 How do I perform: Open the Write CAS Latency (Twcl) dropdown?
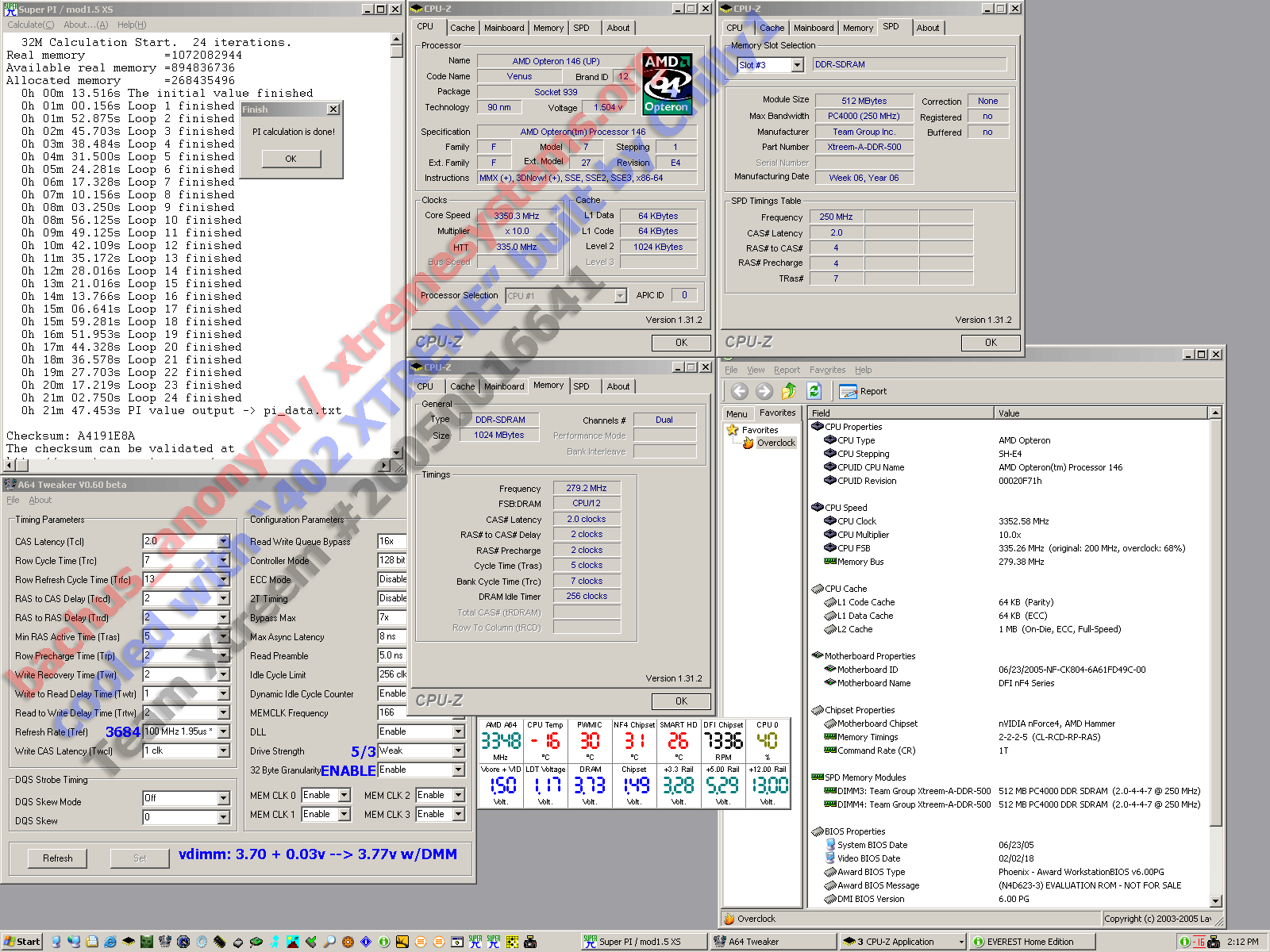tap(223, 750)
